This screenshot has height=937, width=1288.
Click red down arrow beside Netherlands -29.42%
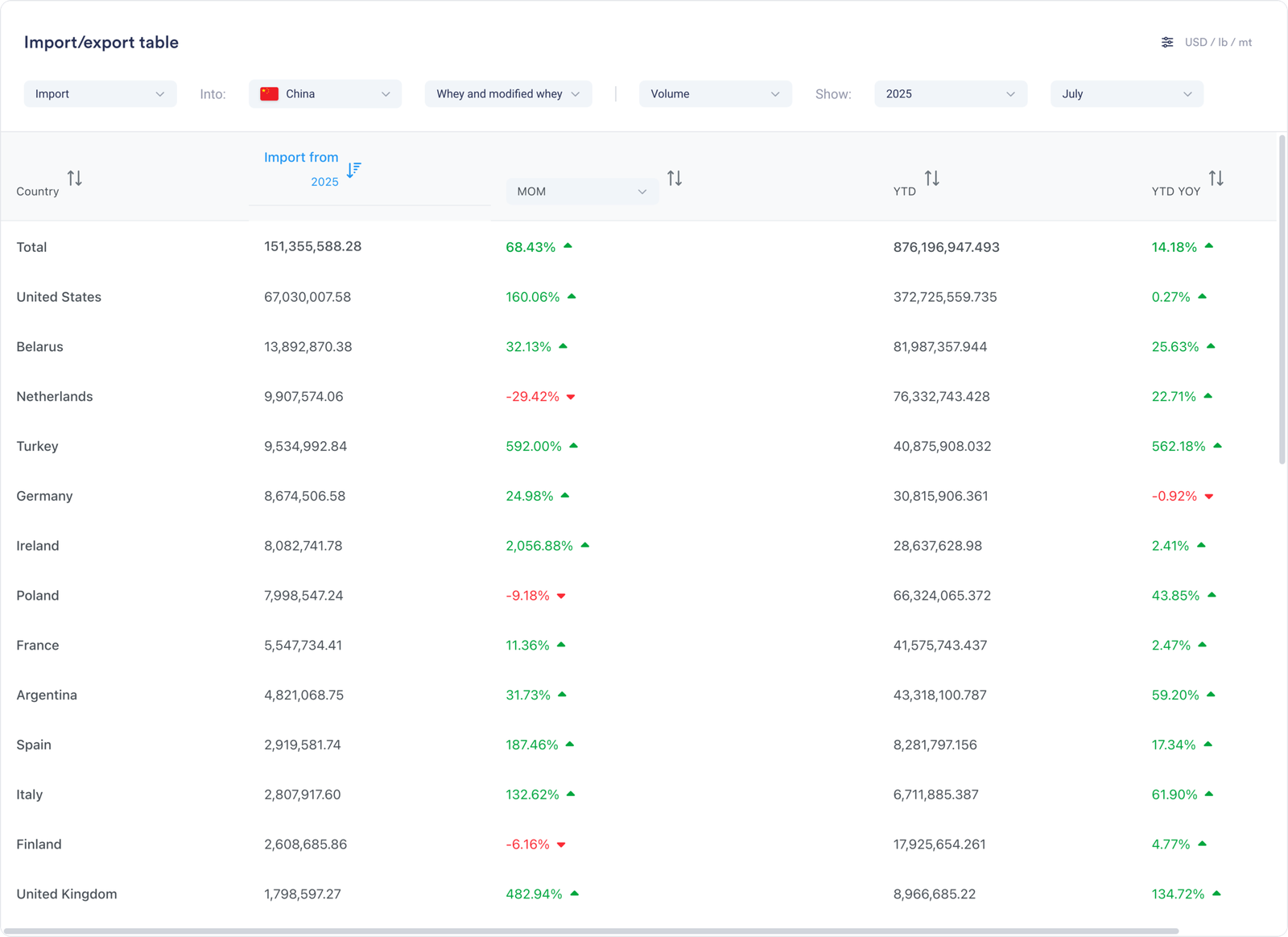click(571, 397)
